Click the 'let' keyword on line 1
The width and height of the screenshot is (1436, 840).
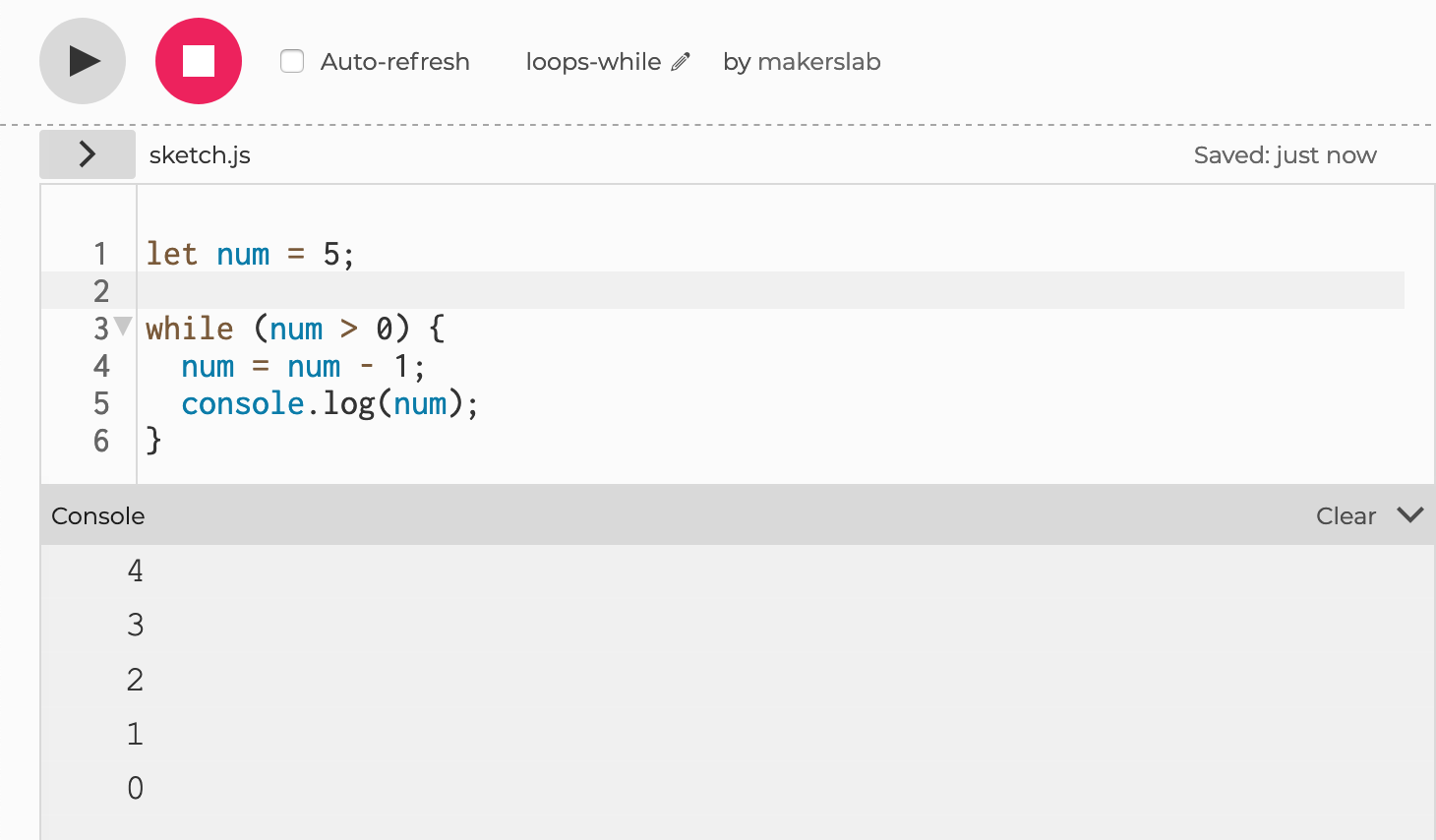(x=172, y=254)
